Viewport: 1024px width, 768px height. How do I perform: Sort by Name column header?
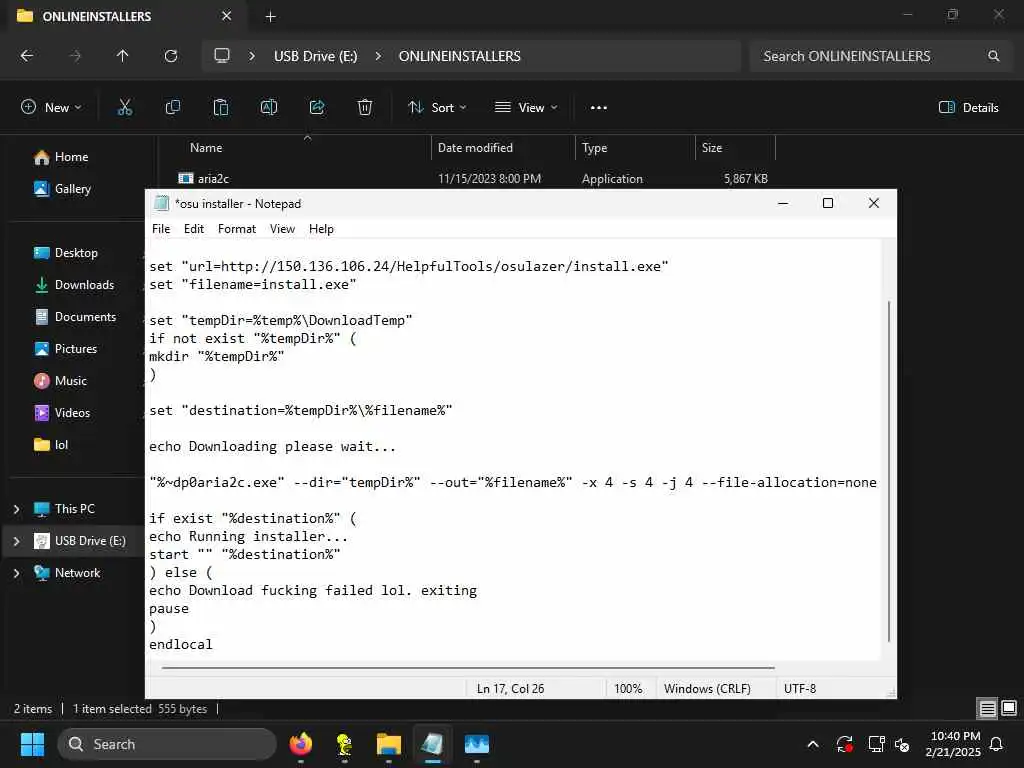point(206,148)
